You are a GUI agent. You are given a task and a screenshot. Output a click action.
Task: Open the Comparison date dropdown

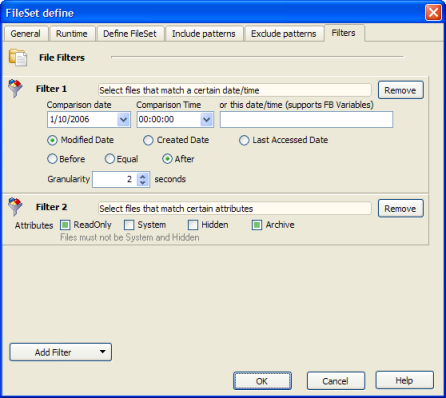(x=123, y=119)
